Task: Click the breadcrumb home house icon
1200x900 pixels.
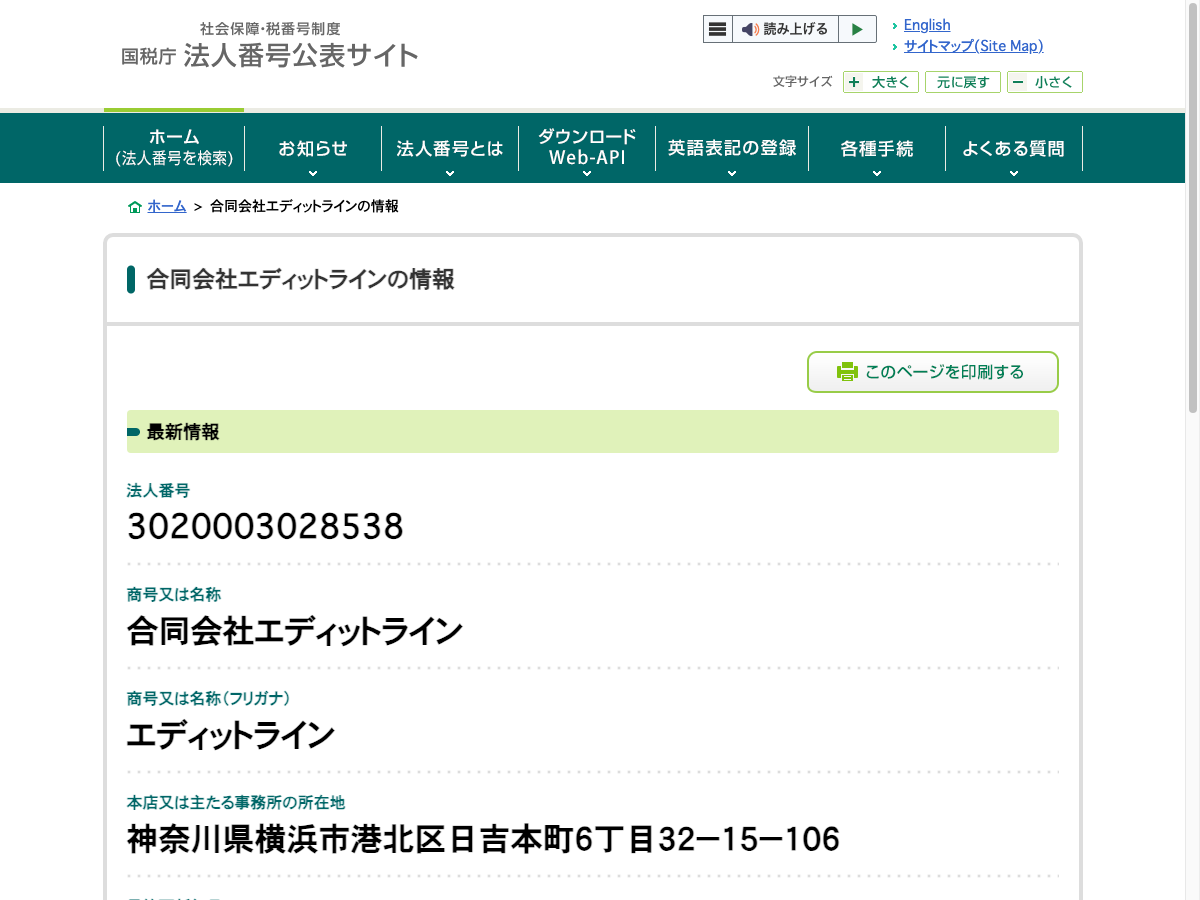Action: point(134,207)
